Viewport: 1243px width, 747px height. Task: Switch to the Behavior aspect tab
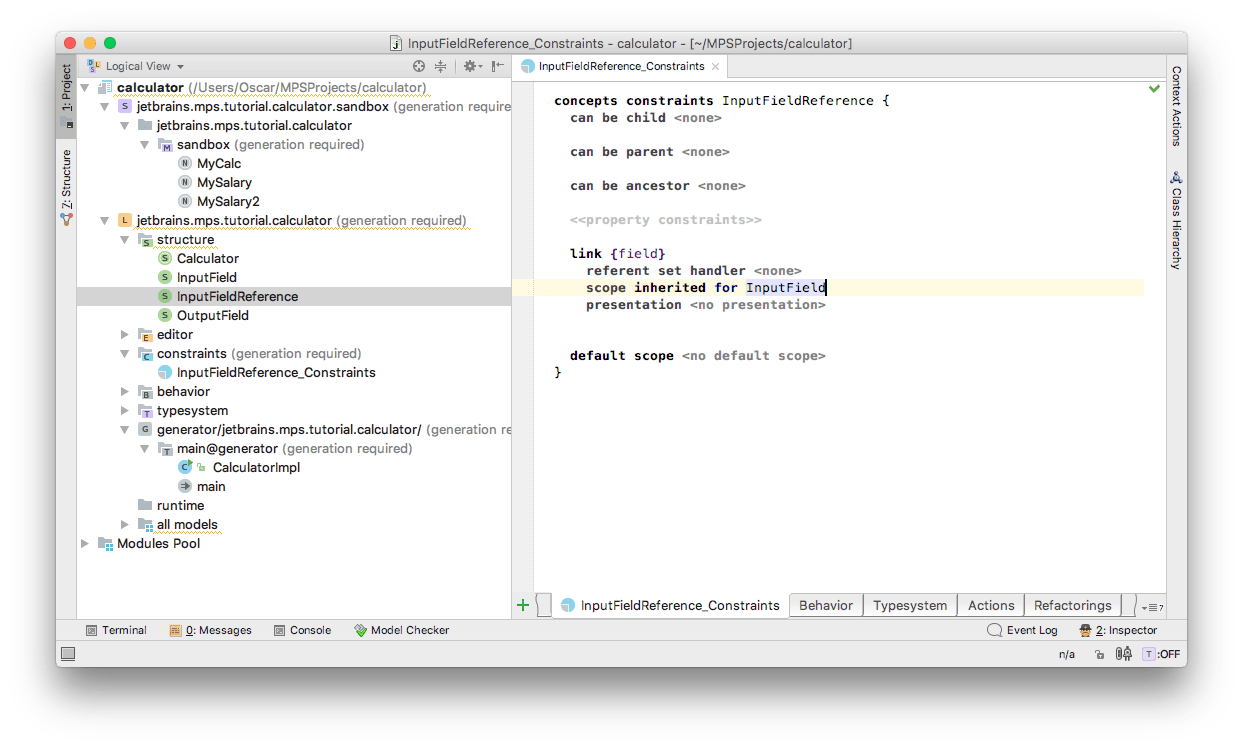[x=825, y=605]
